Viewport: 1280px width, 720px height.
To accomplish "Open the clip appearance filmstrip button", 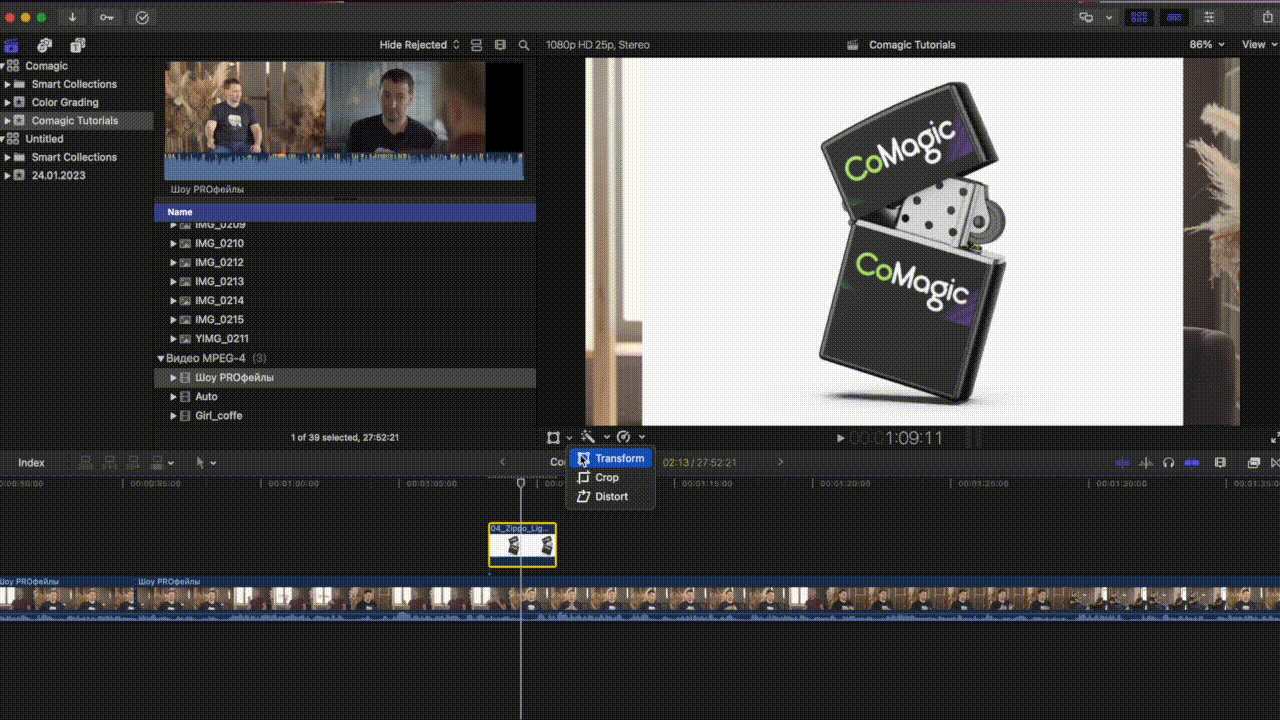I will pos(1220,462).
